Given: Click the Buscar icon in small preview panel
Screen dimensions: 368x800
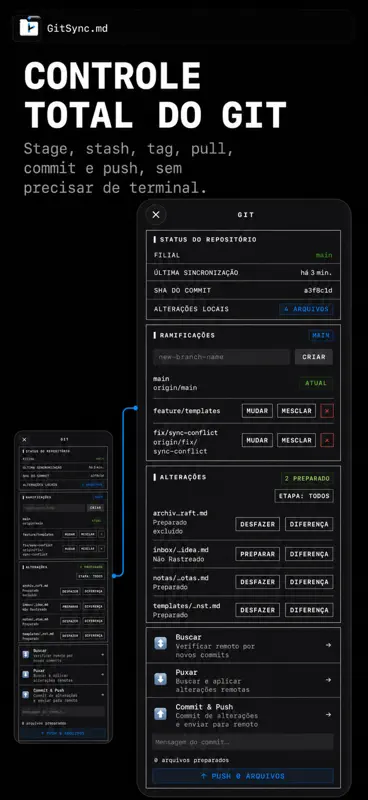Looking at the screenshot, I should 26,655.
